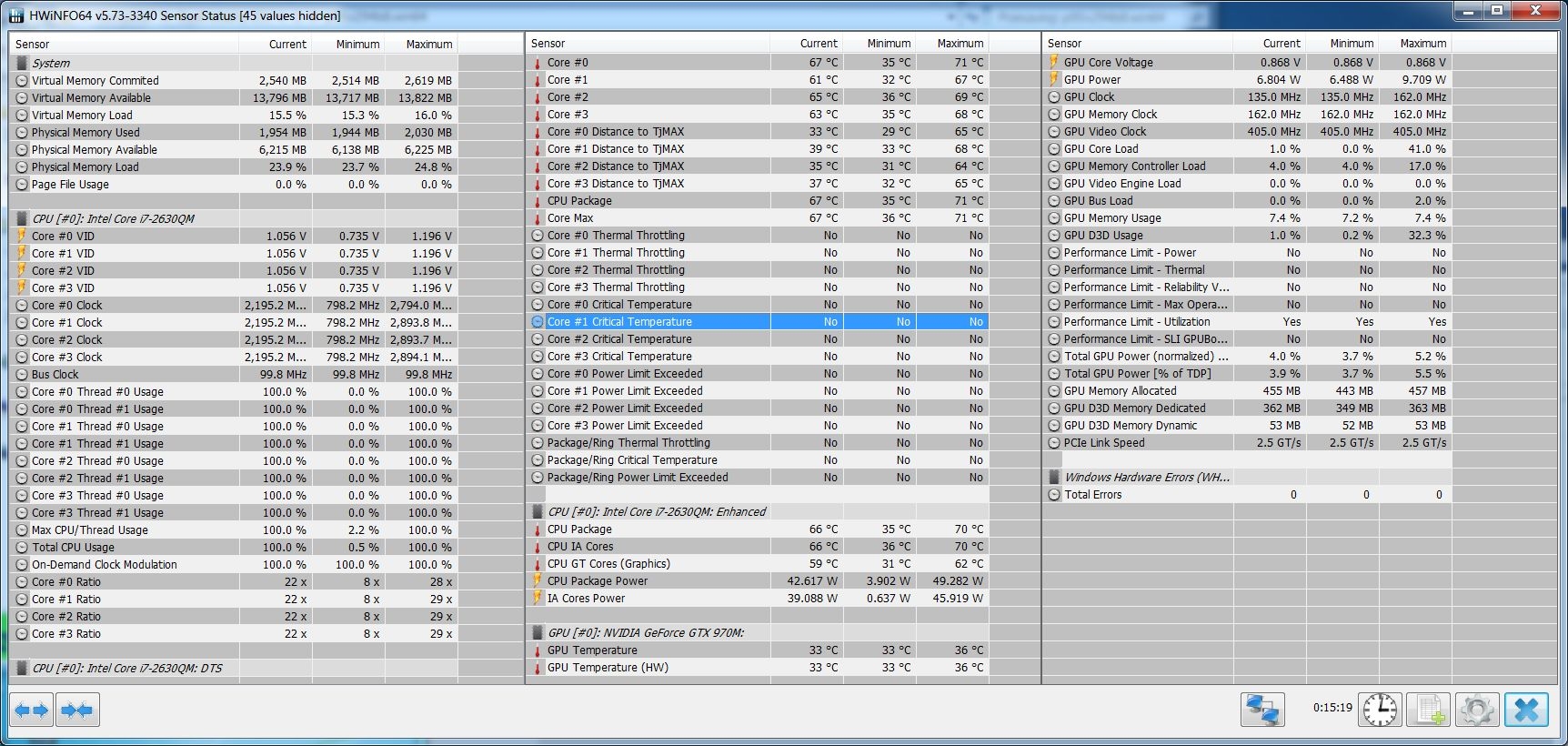Image resolution: width=1568 pixels, height=746 pixels.
Task: Click the 0:15:19 elapsed time readout
Action: pos(1332,708)
